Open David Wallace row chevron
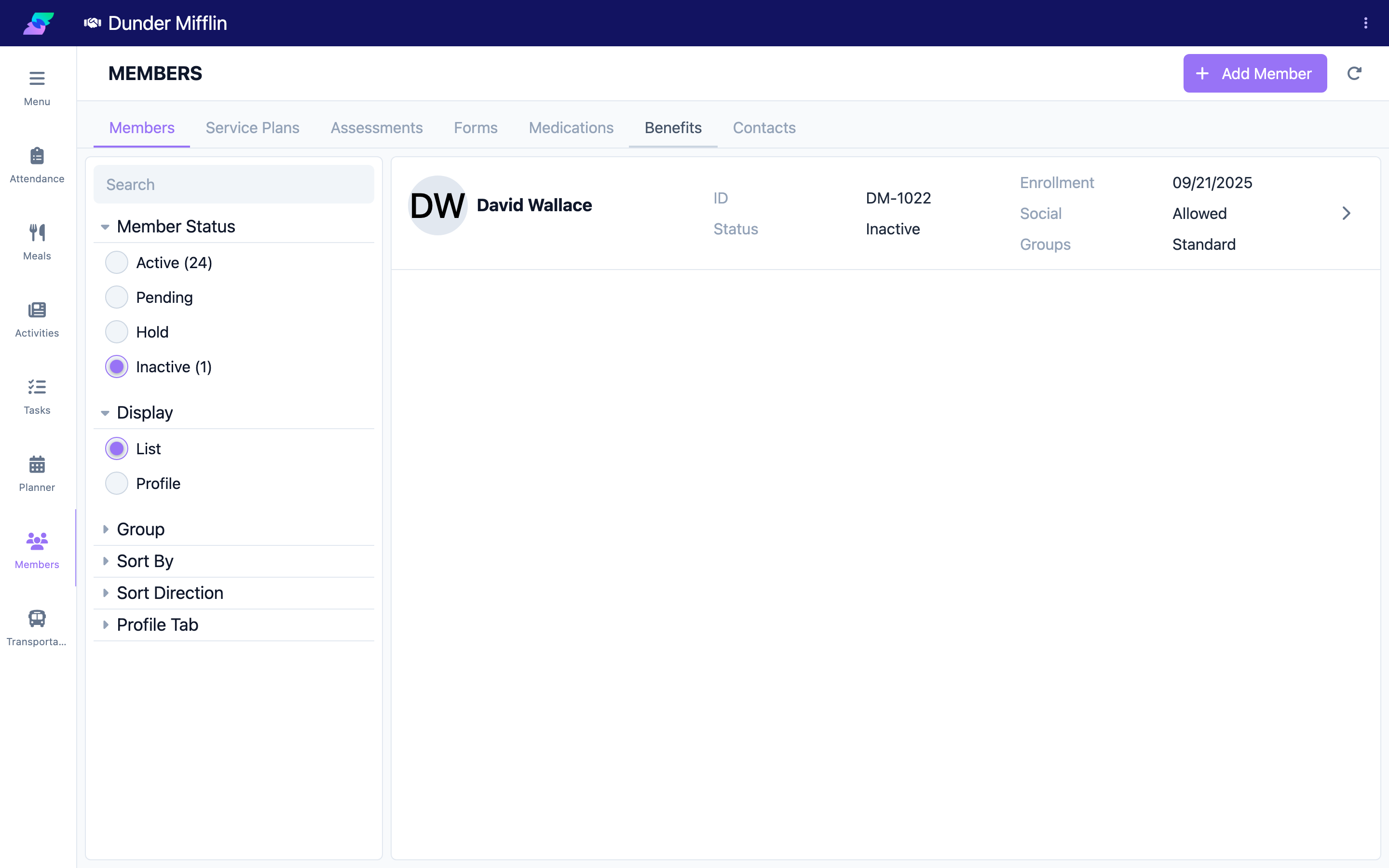 click(1347, 214)
